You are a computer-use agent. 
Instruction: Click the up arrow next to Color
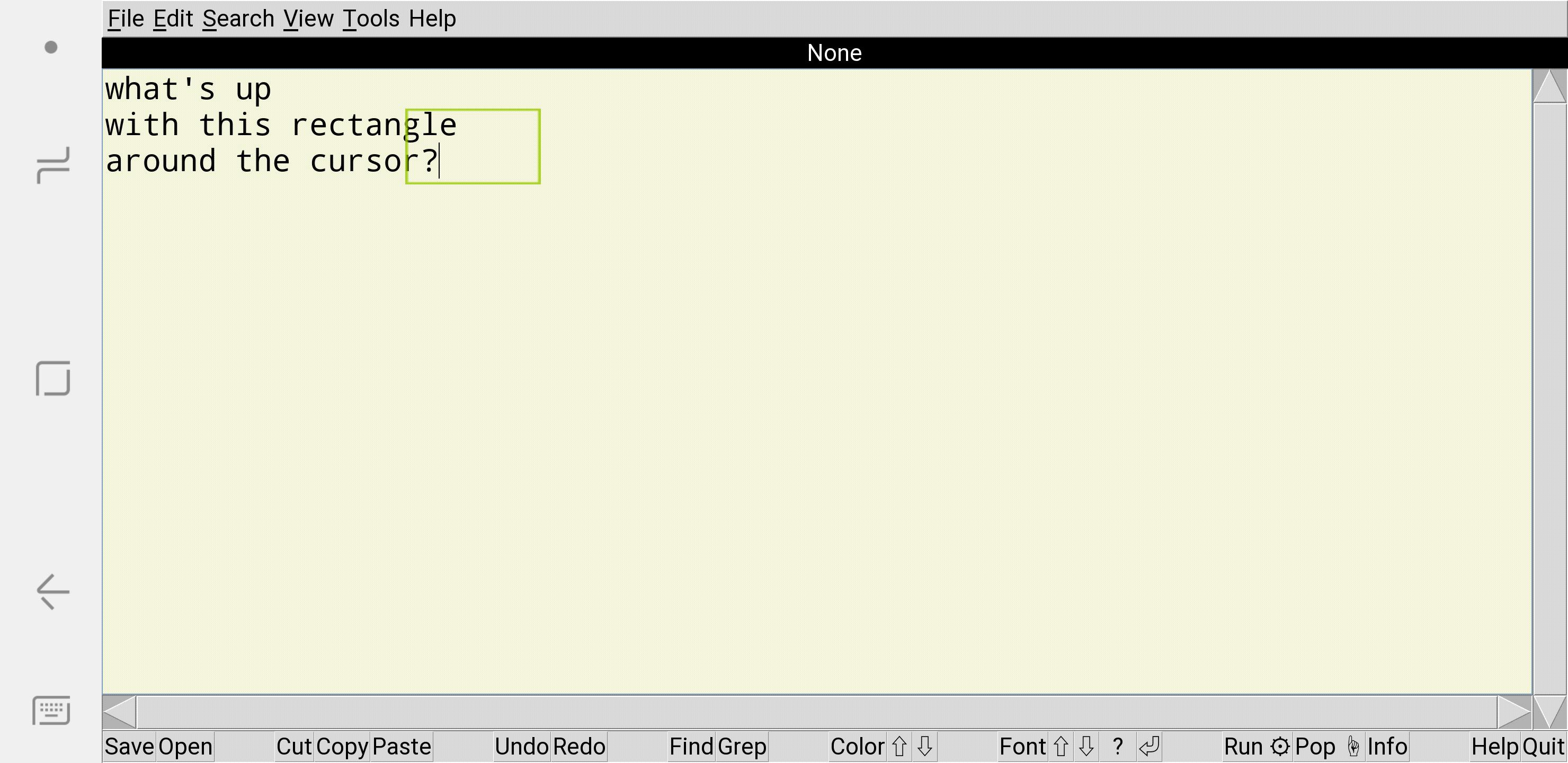[x=899, y=747]
